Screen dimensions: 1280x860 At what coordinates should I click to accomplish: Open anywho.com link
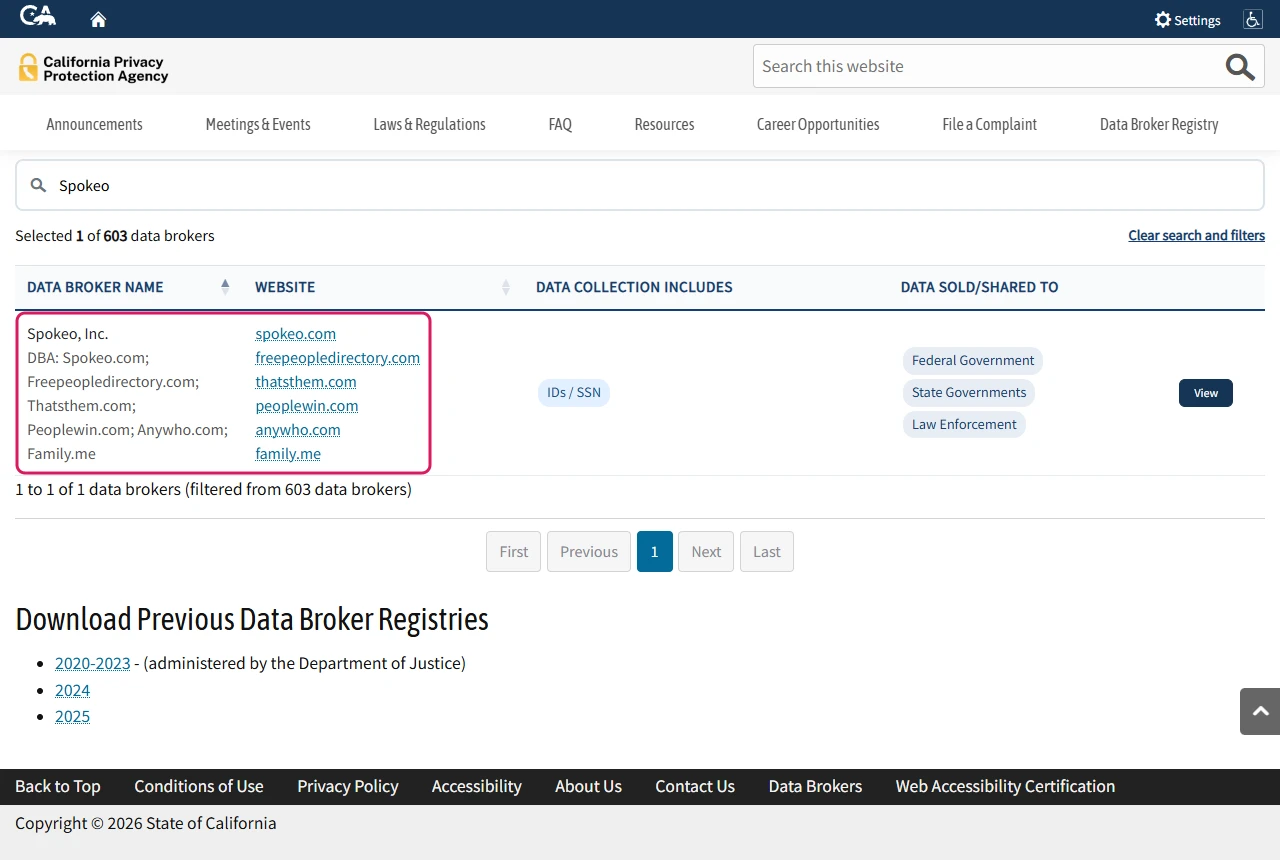point(298,430)
